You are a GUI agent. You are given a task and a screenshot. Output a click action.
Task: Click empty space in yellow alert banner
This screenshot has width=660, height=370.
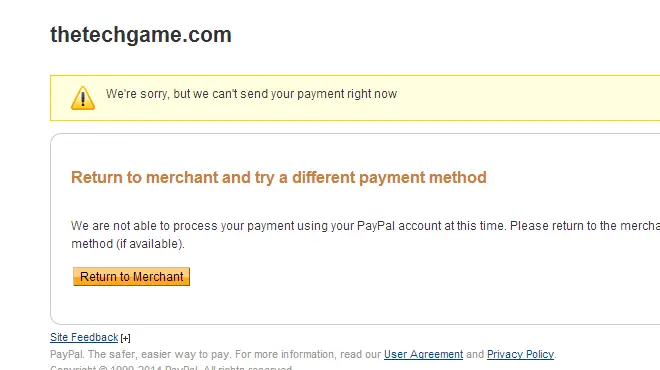coord(526,98)
